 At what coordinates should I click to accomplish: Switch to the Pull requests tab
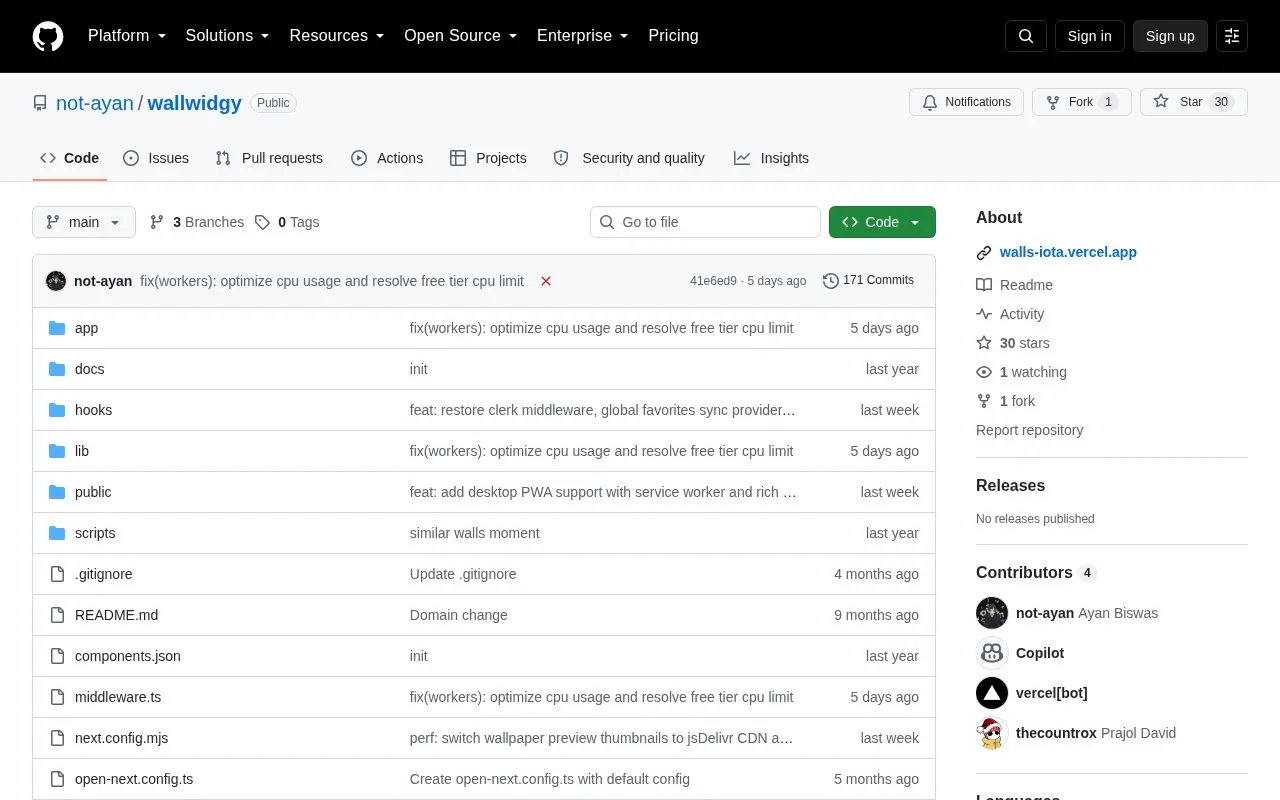click(269, 158)
